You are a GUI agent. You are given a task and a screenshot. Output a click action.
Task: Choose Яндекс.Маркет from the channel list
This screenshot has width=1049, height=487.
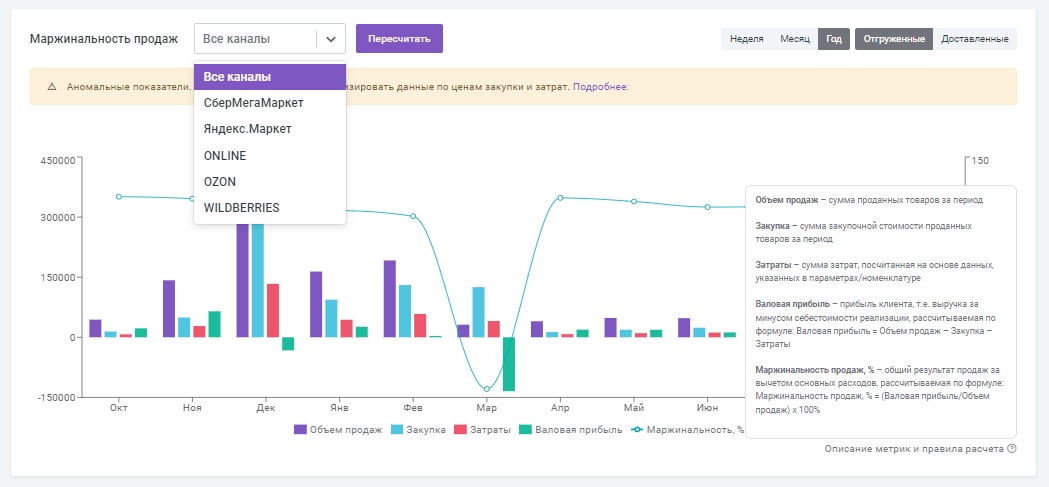247,129
